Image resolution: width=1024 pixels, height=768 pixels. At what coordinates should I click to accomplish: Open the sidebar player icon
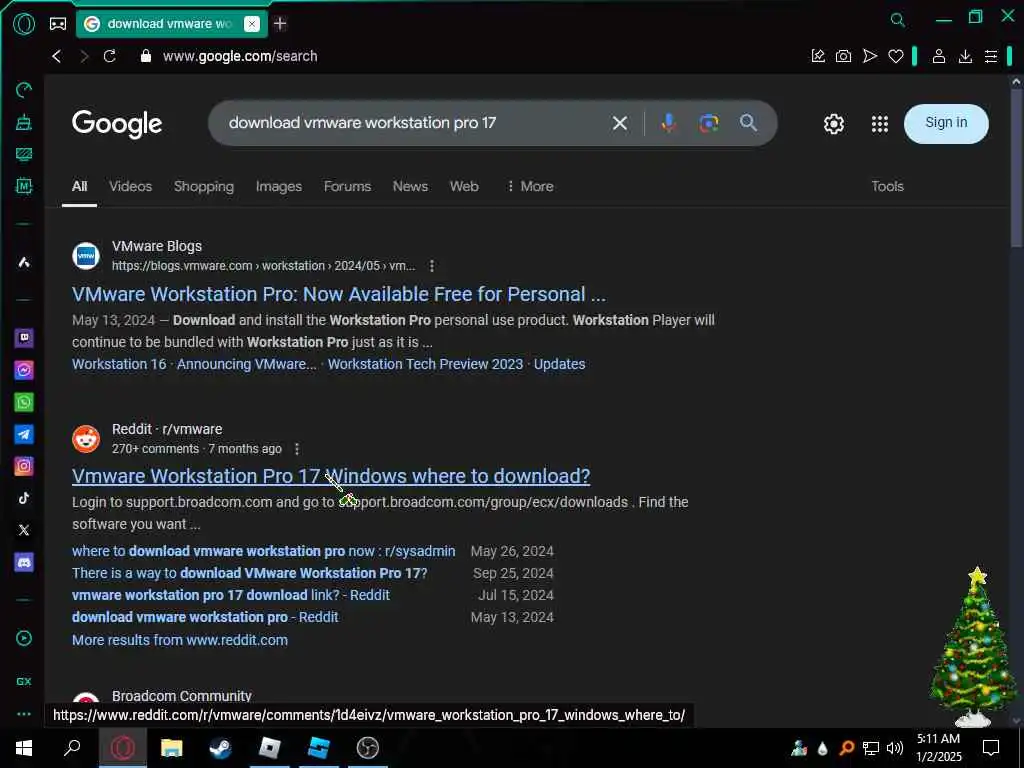[x=24, y=638]
